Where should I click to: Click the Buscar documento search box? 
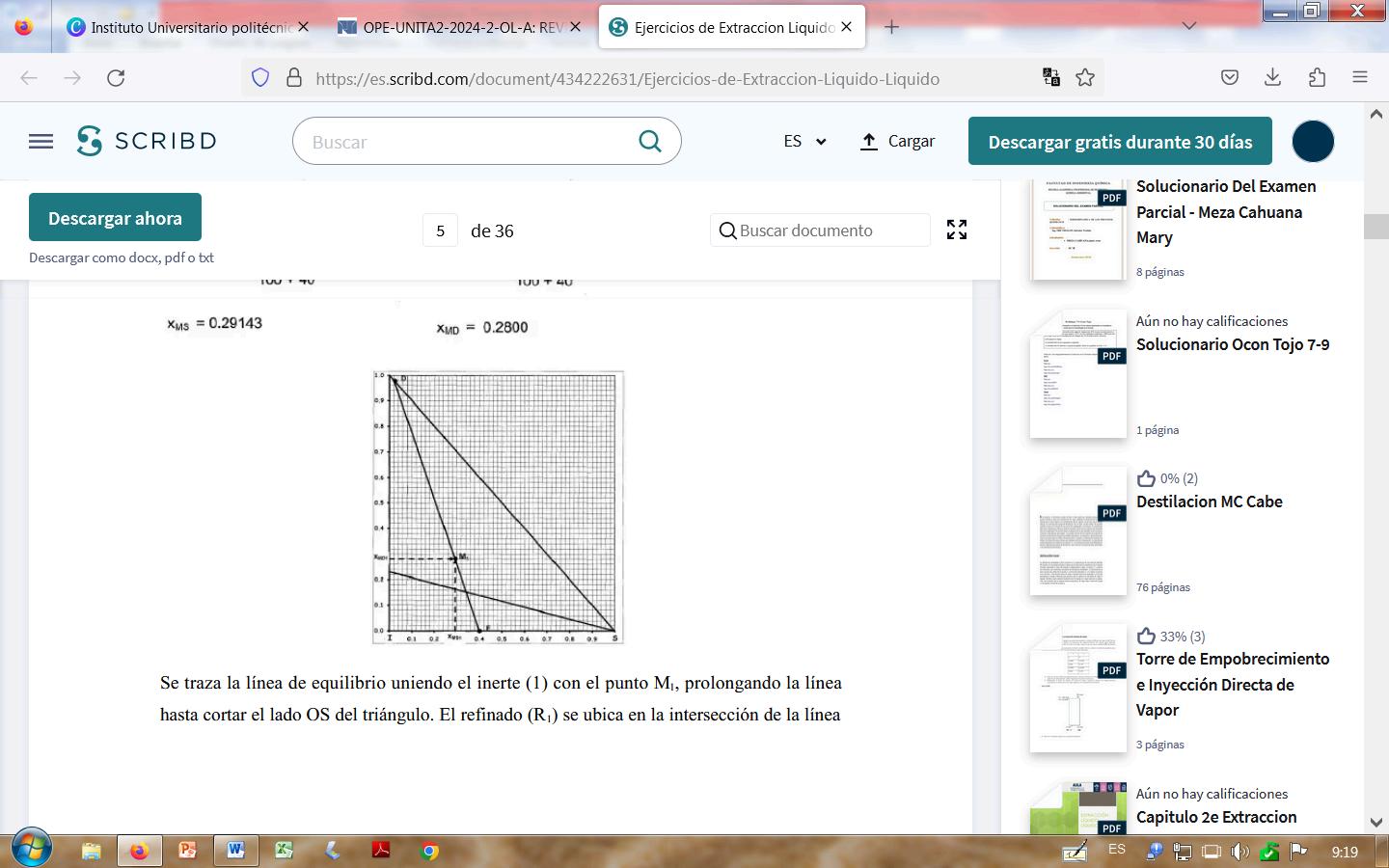(x=820, y=231)
